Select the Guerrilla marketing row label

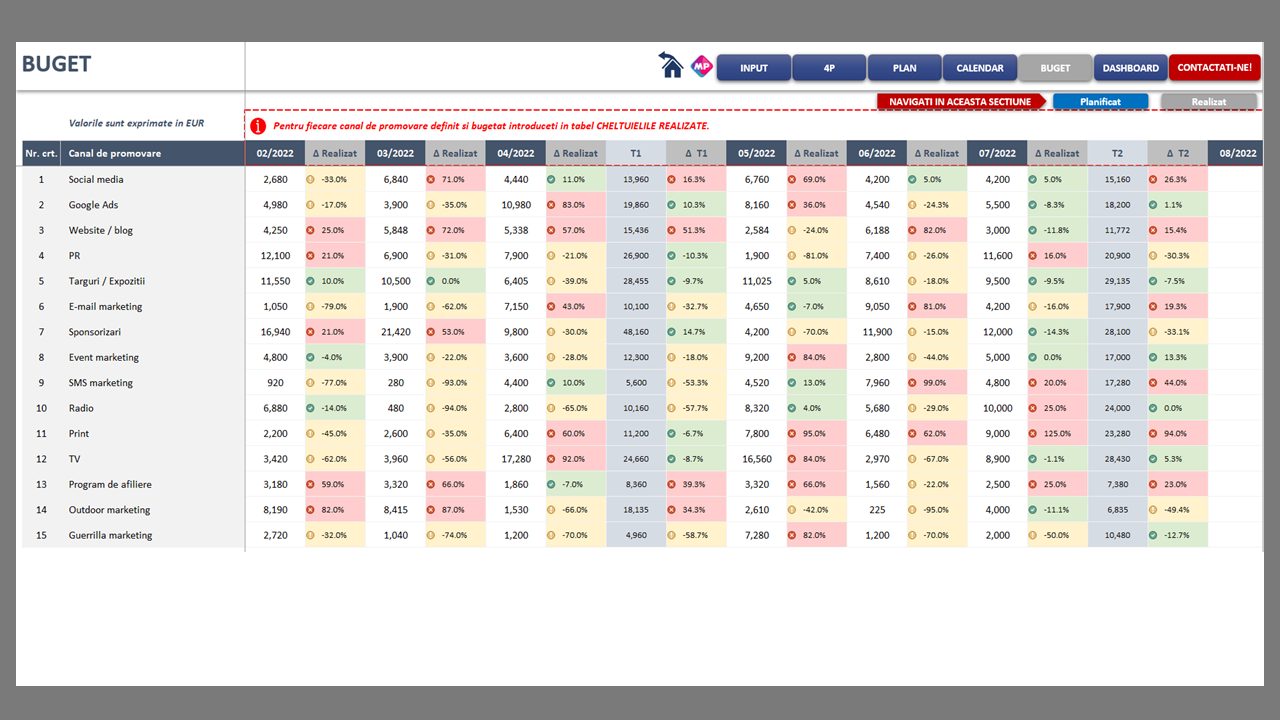click(x=110, y=536)
